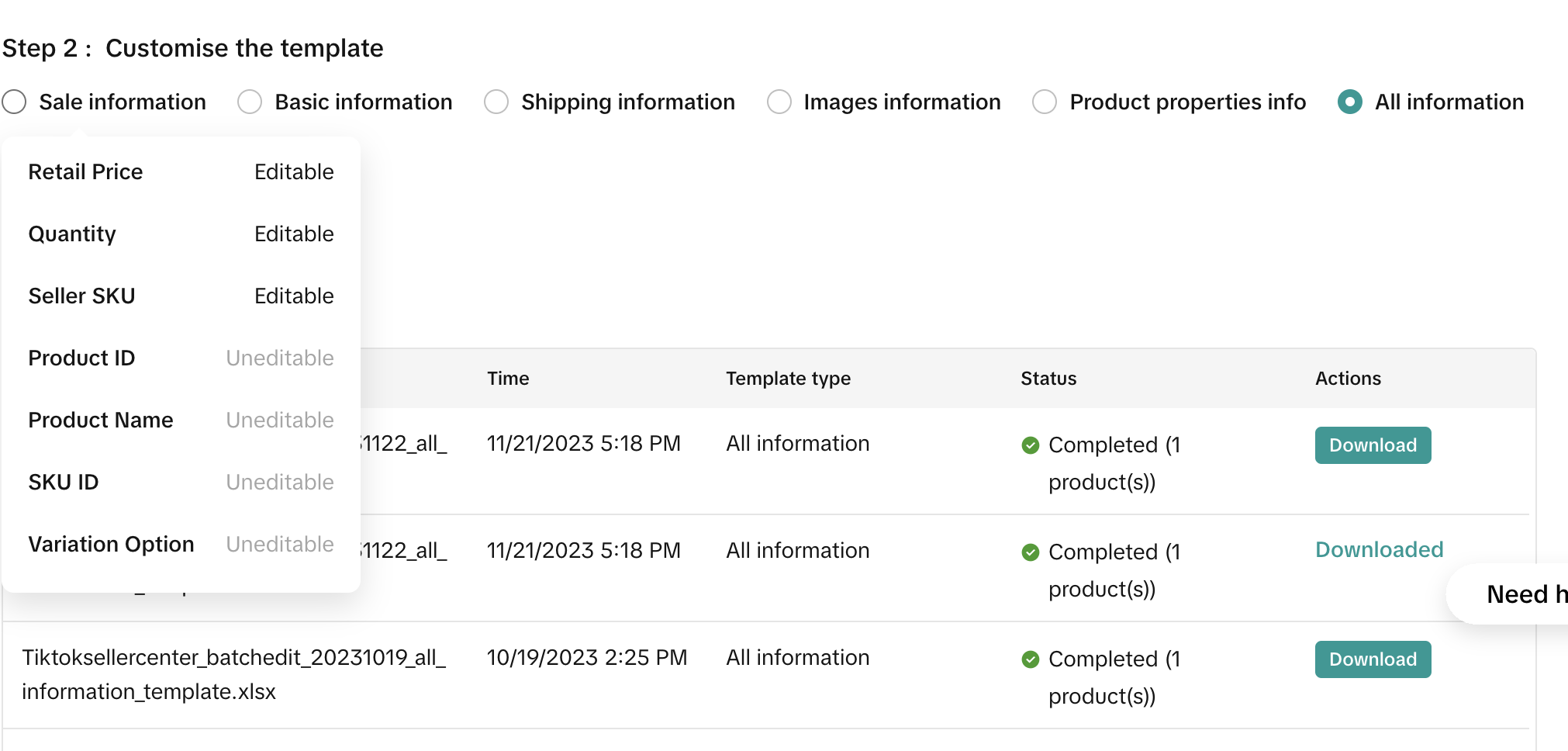Viewport: 1568px width, 751px height.
Task: Click the Template type column header
Action: [788, 379]
